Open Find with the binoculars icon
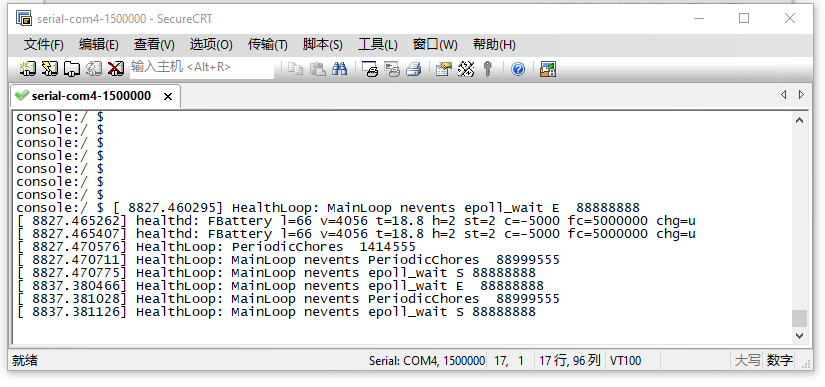 [339, 69]
